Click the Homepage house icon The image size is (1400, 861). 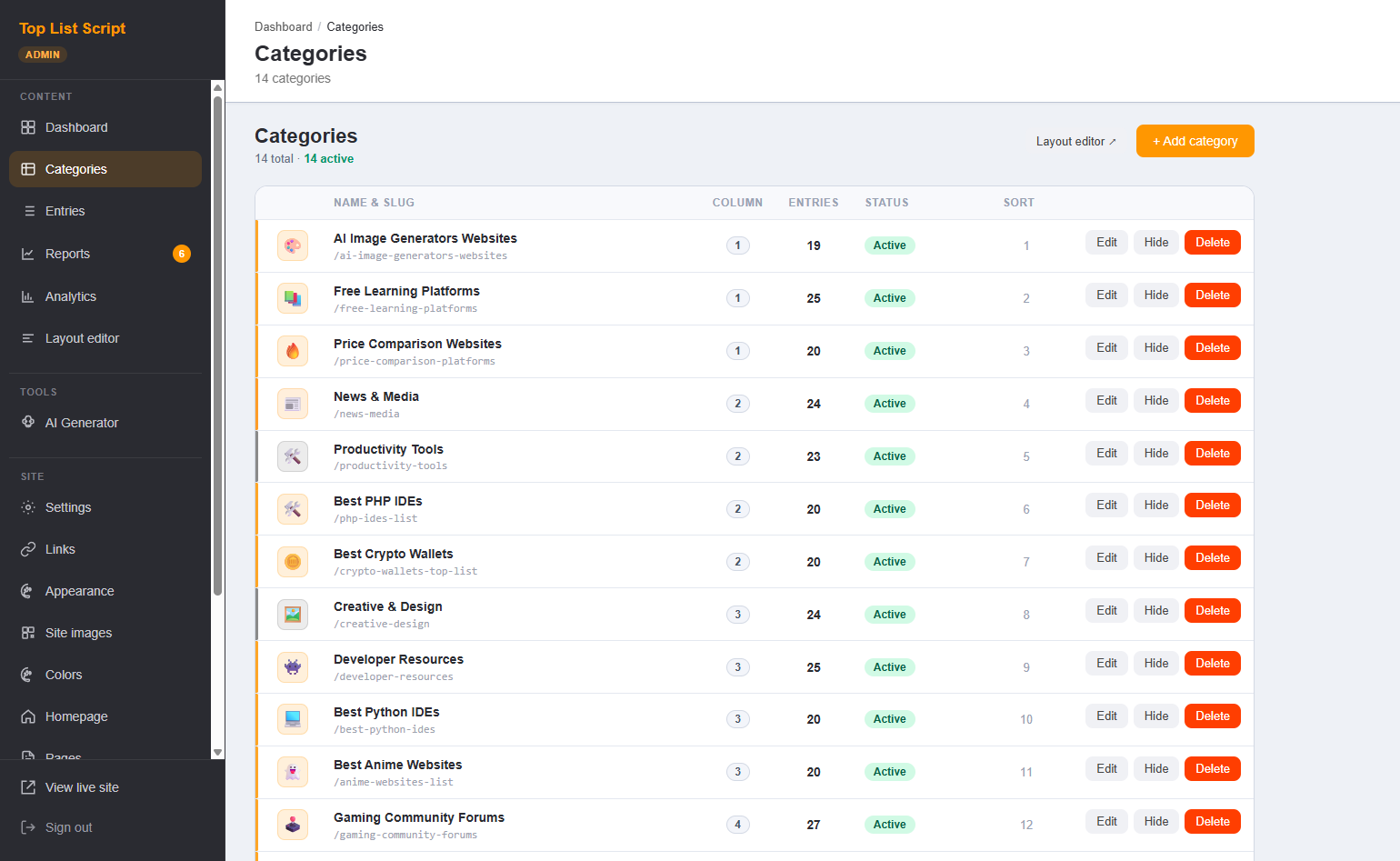[x=28, y=716]
